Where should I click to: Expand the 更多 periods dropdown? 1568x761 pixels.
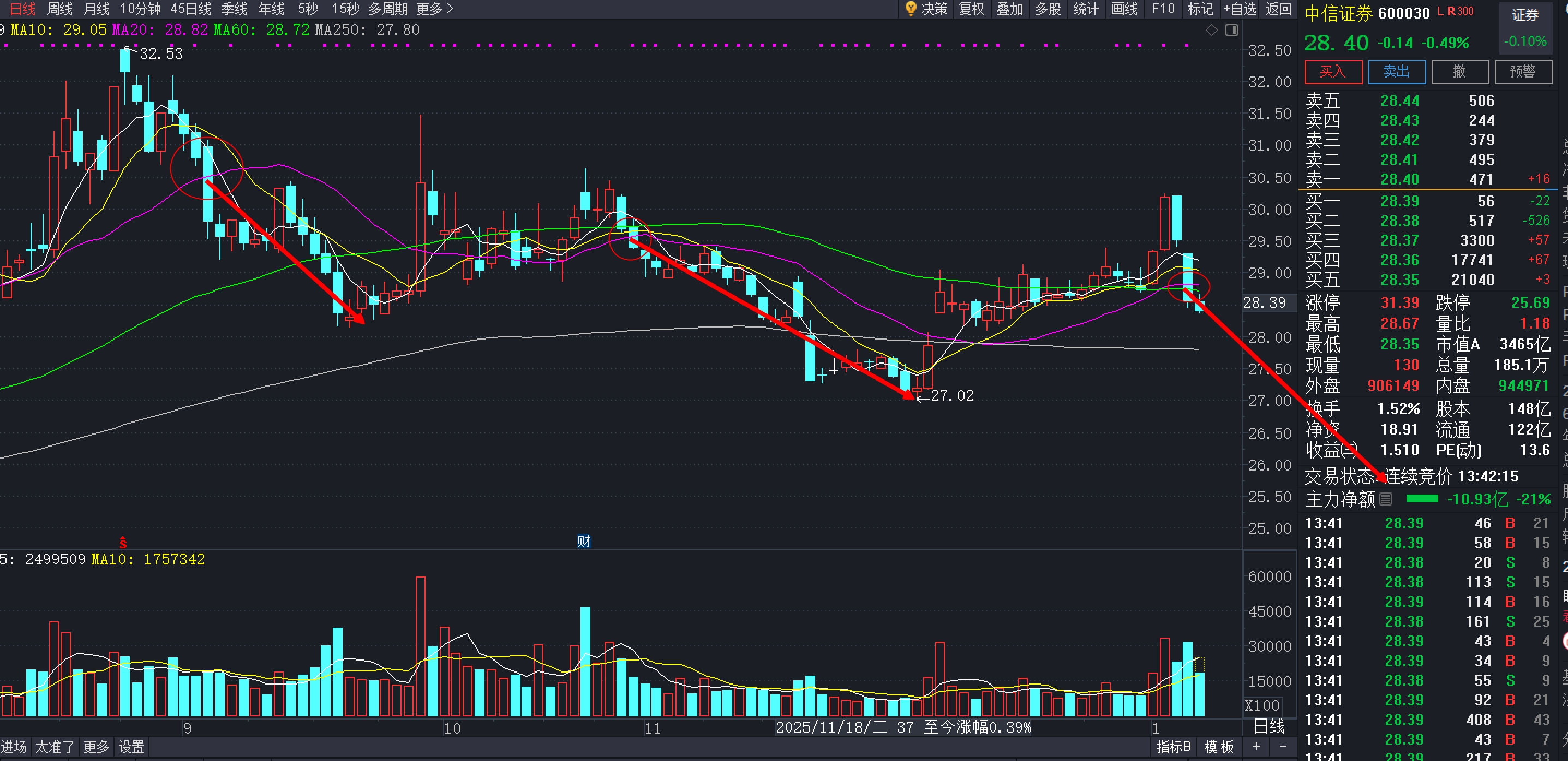435,9
